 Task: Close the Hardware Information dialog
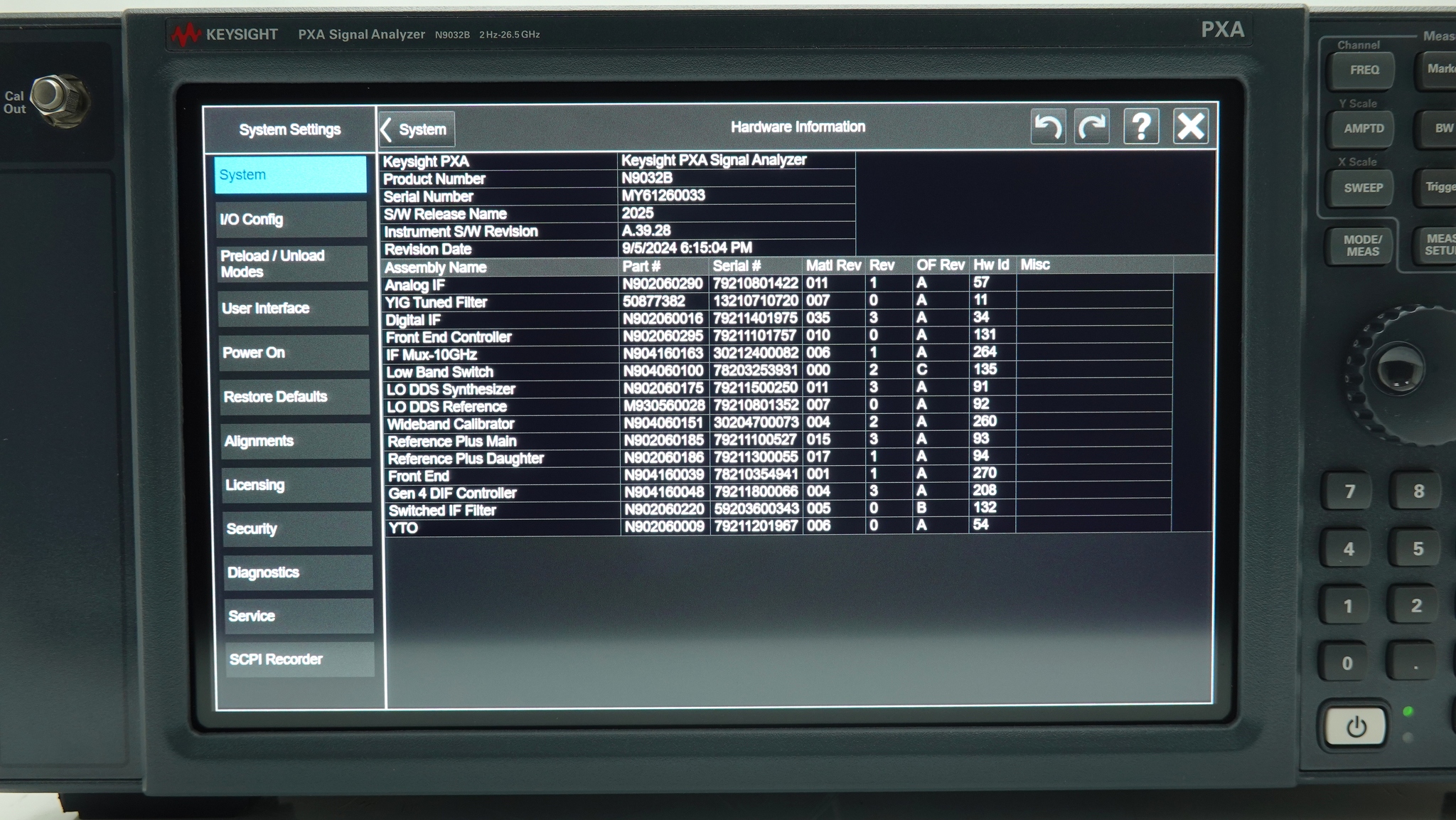coord(1191,127)
